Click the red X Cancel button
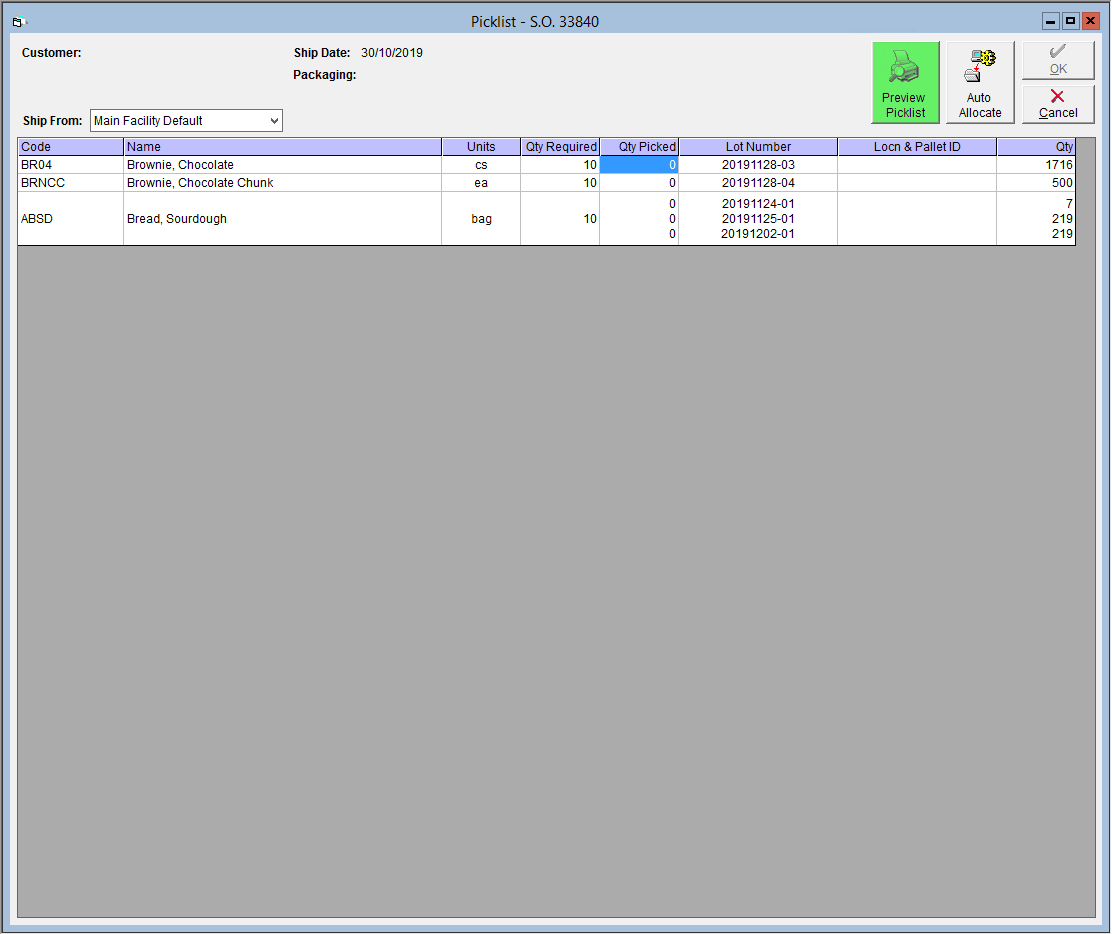 point(1057,104)
